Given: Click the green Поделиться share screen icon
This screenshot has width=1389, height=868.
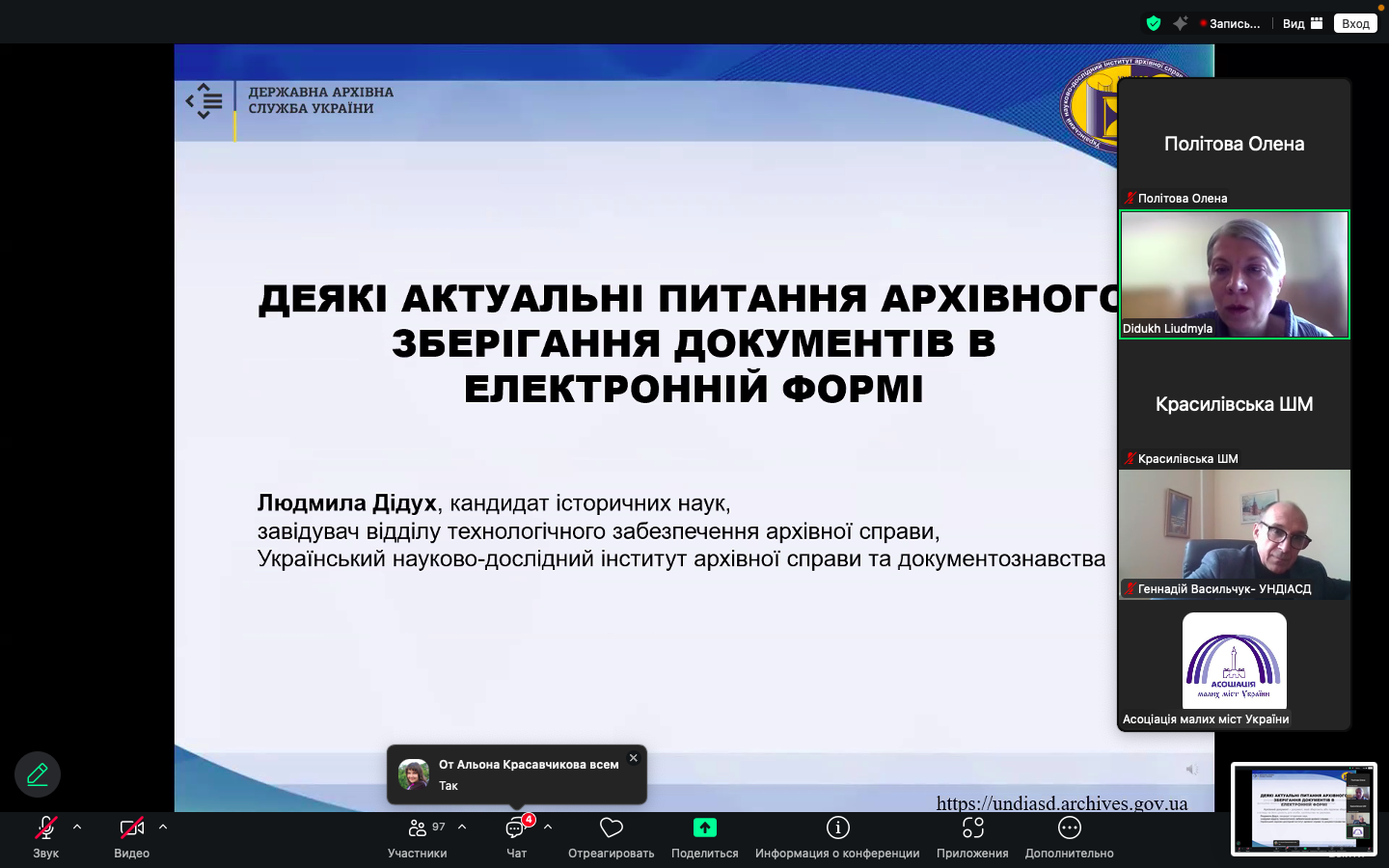Looking at the screenshot, I should 704,829.
